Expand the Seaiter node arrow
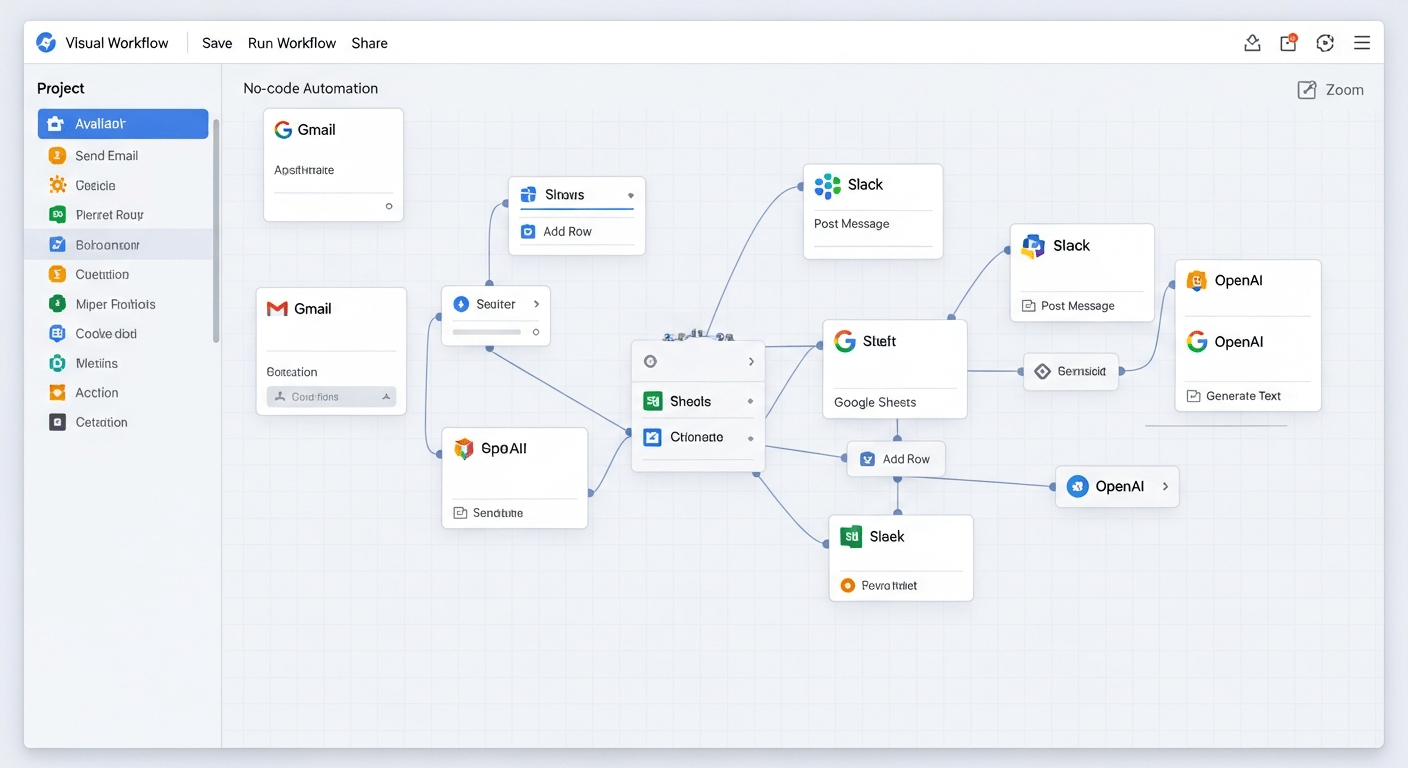 click(536, 304)
